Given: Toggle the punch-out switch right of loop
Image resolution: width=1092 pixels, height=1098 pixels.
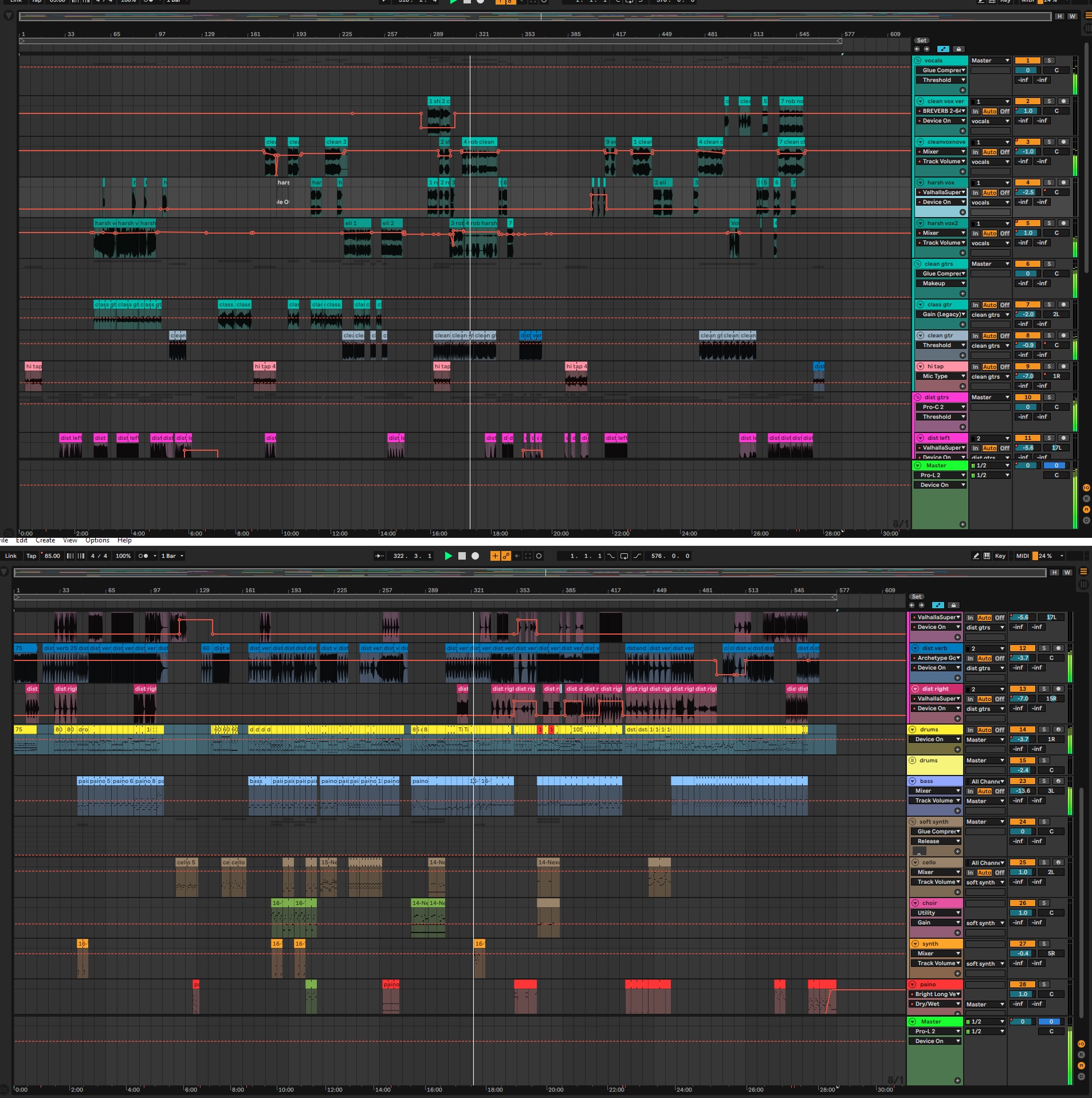Looking at the screenshot, I should click(x=637, y=556).
